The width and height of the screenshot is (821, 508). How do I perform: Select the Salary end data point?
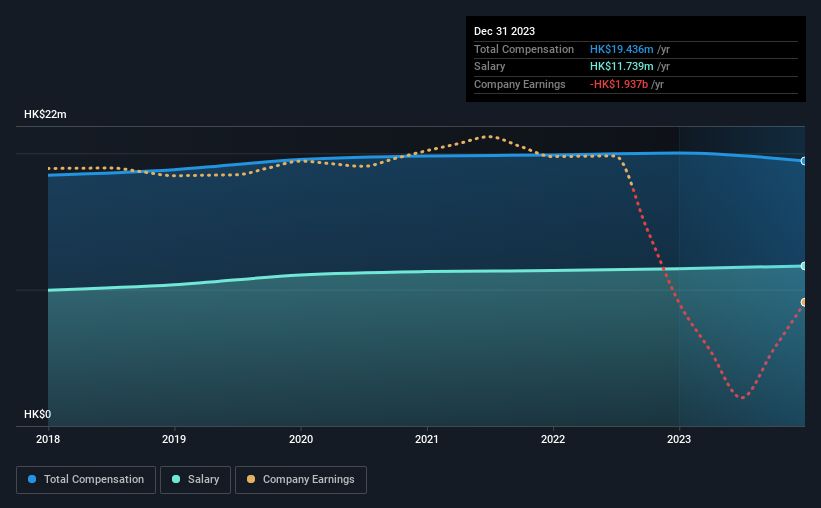coord(804,266)
